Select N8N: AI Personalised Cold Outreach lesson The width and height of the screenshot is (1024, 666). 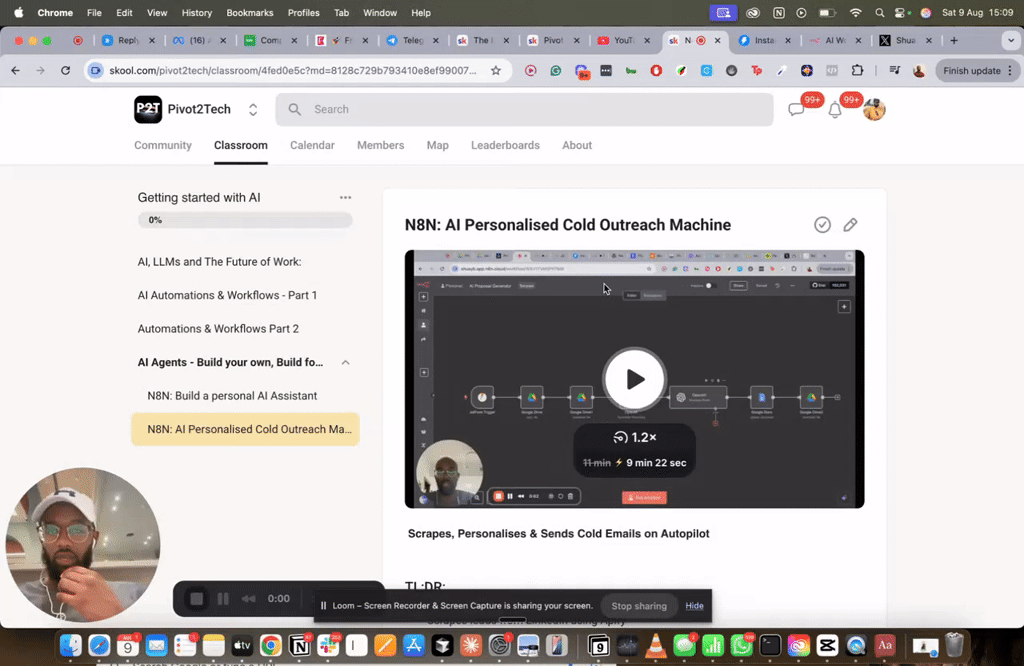coord(245,429)
